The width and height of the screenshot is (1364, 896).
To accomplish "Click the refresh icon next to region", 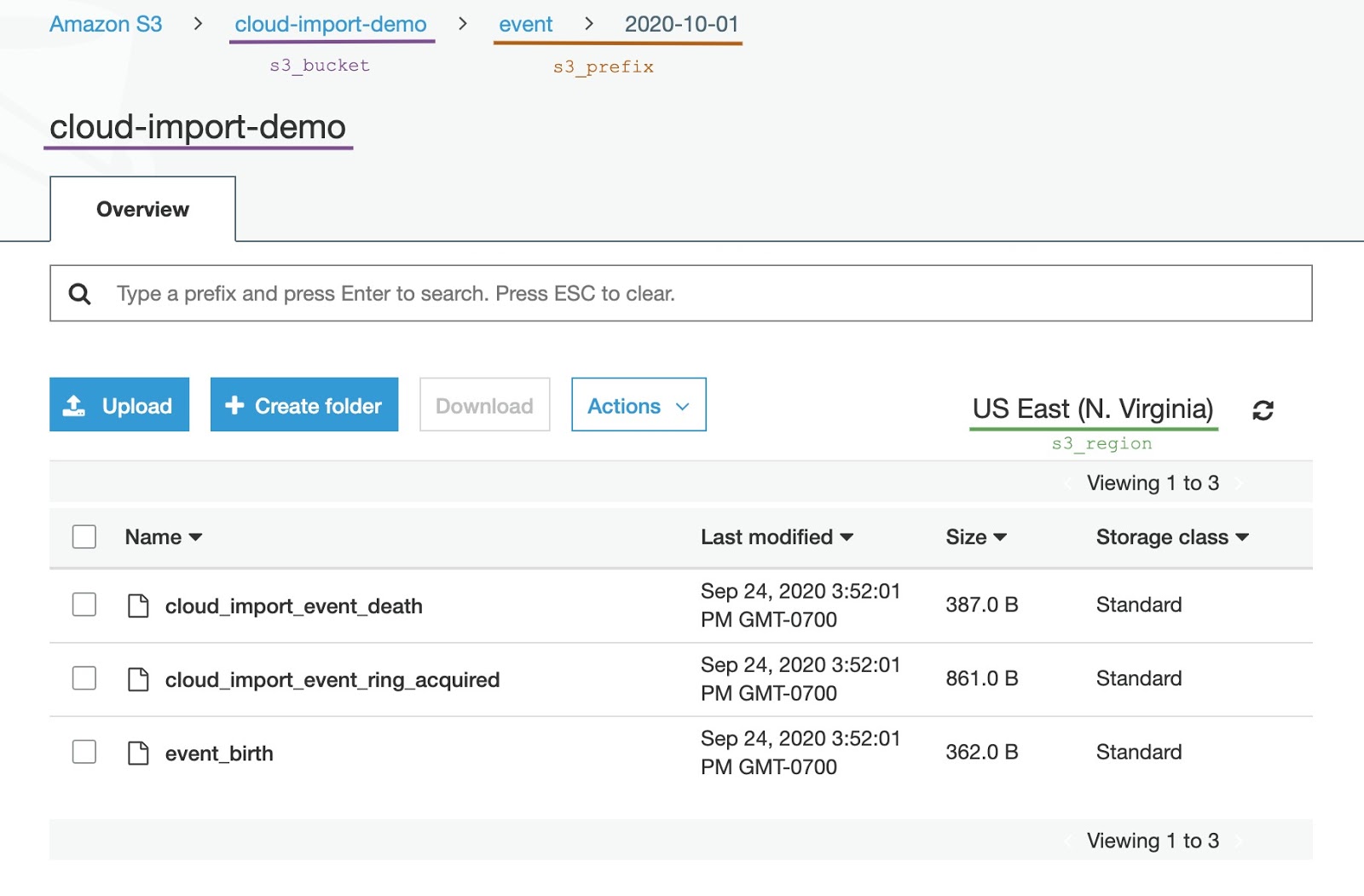I will click(x=1263, y=410).
